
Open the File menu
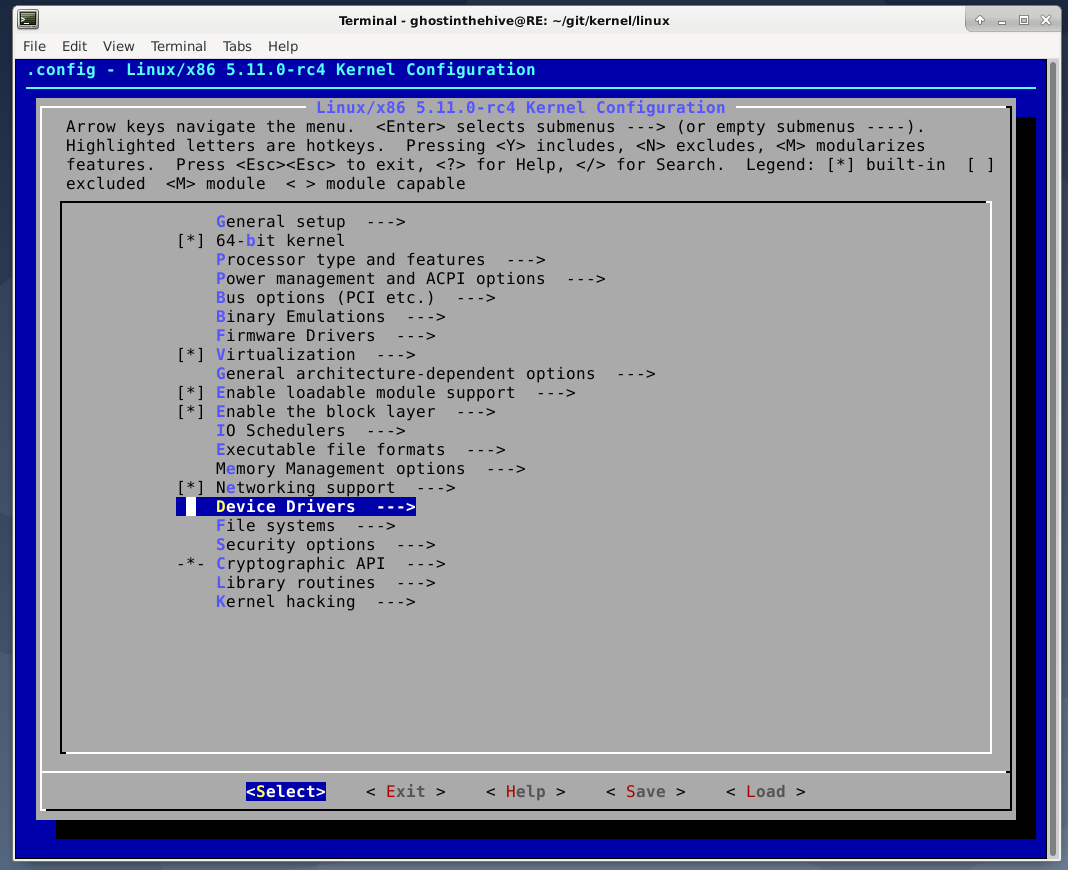click(34, 46)
